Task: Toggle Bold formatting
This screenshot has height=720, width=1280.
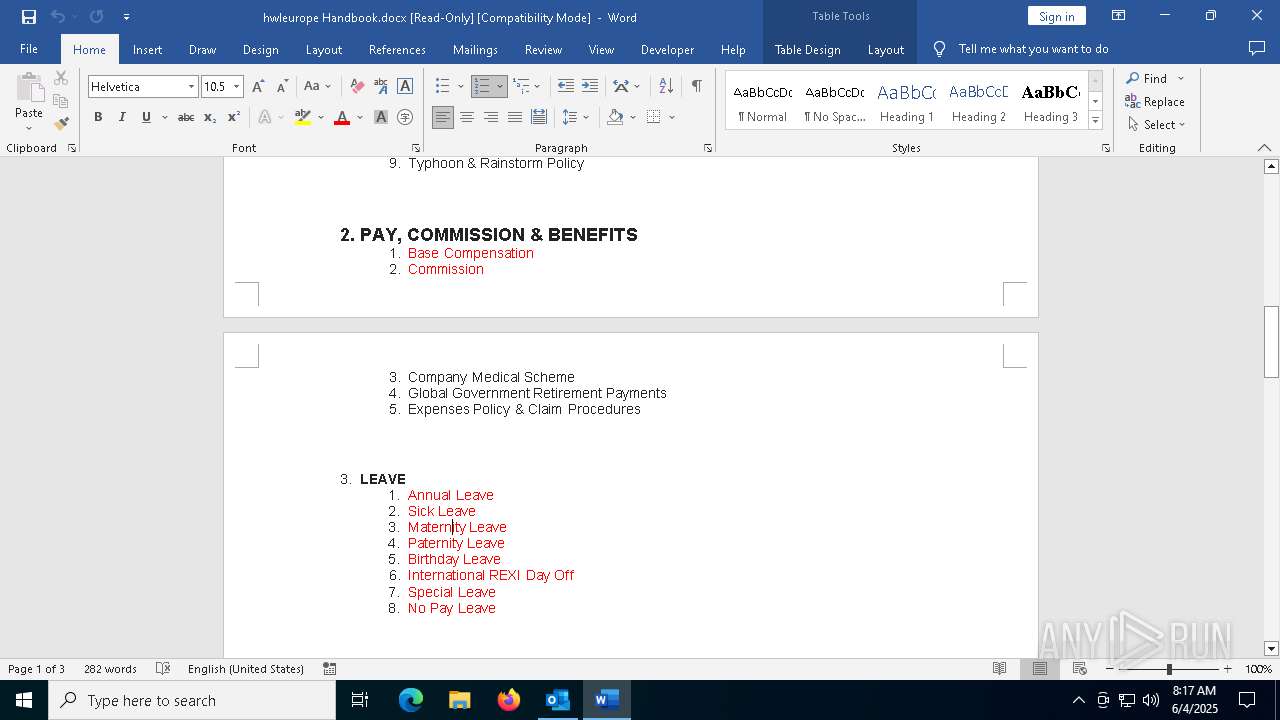Action: (x=98, y=117)
